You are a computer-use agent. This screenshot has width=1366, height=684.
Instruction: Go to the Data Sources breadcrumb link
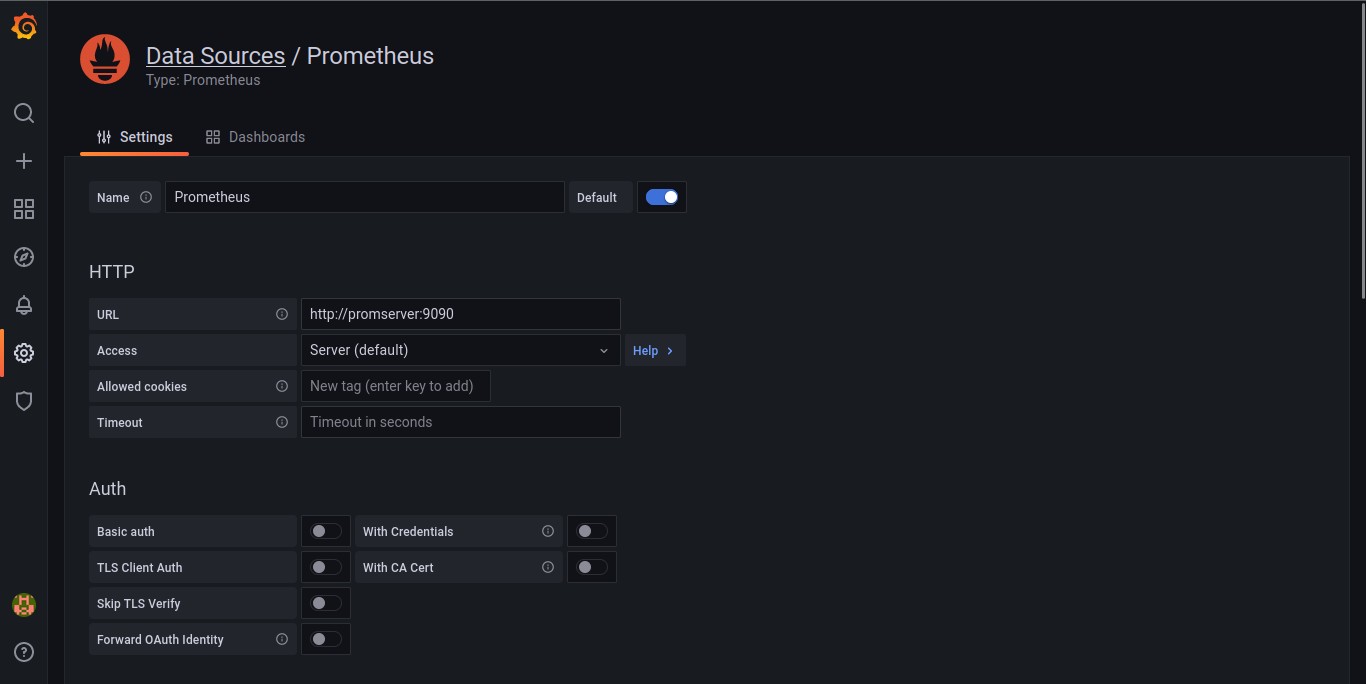pyautogui.click(x=215, y=56)
